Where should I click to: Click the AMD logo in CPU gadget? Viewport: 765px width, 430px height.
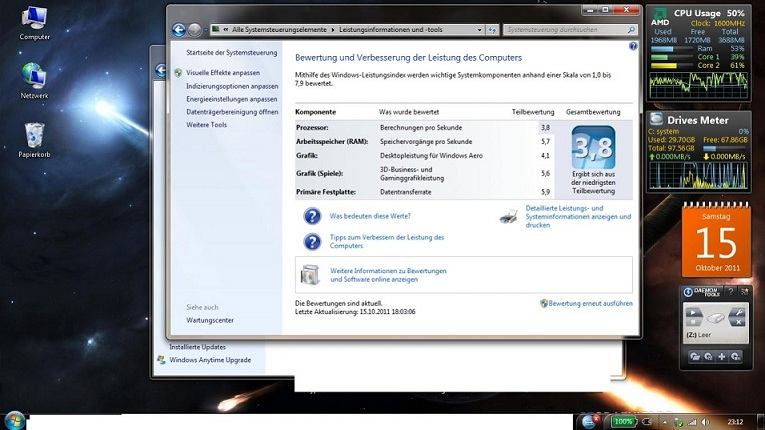(x=660, y=18)
